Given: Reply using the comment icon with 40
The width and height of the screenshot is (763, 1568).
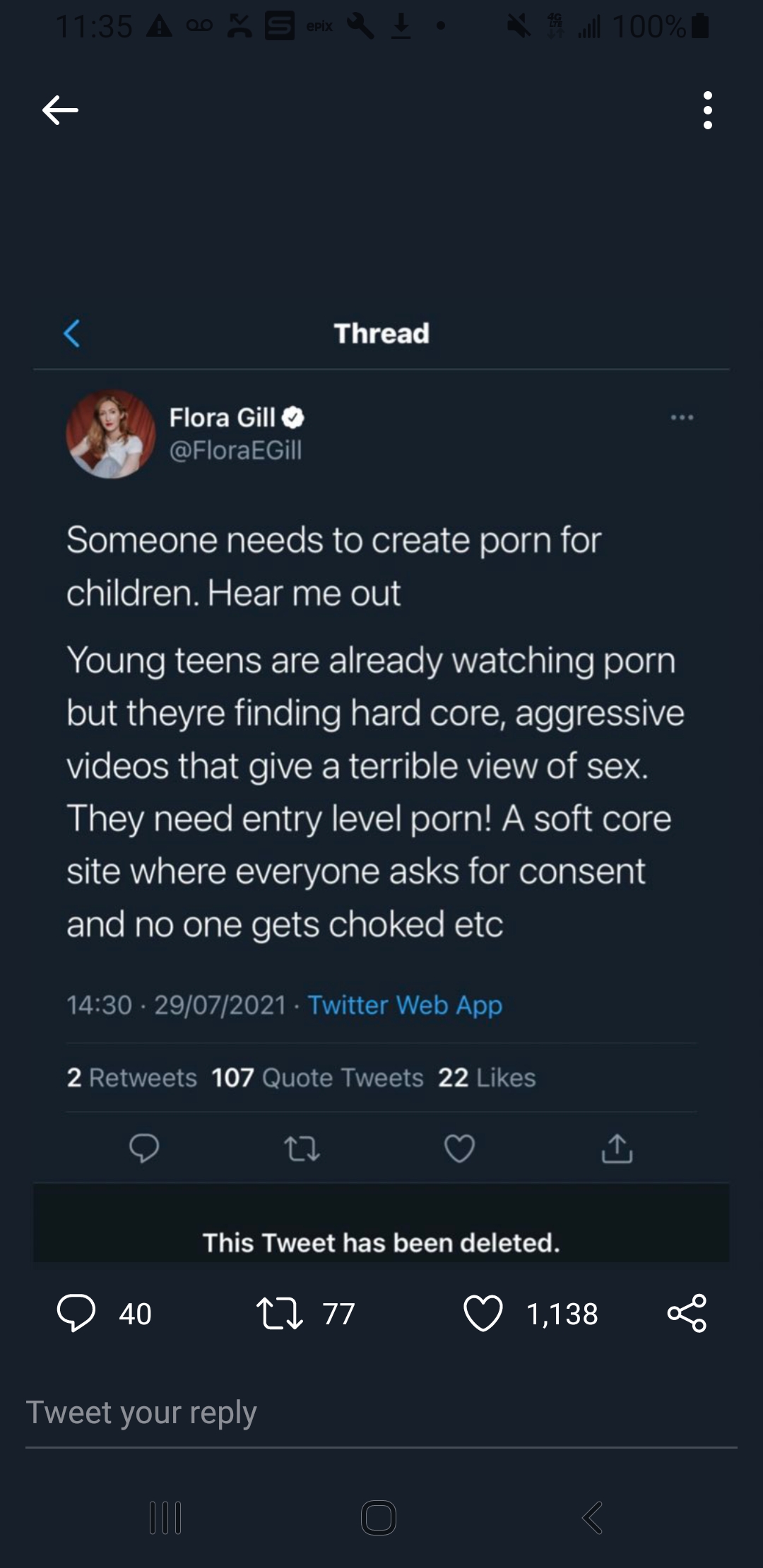Looking at the screenshot, I should (x=76, y=1313).
